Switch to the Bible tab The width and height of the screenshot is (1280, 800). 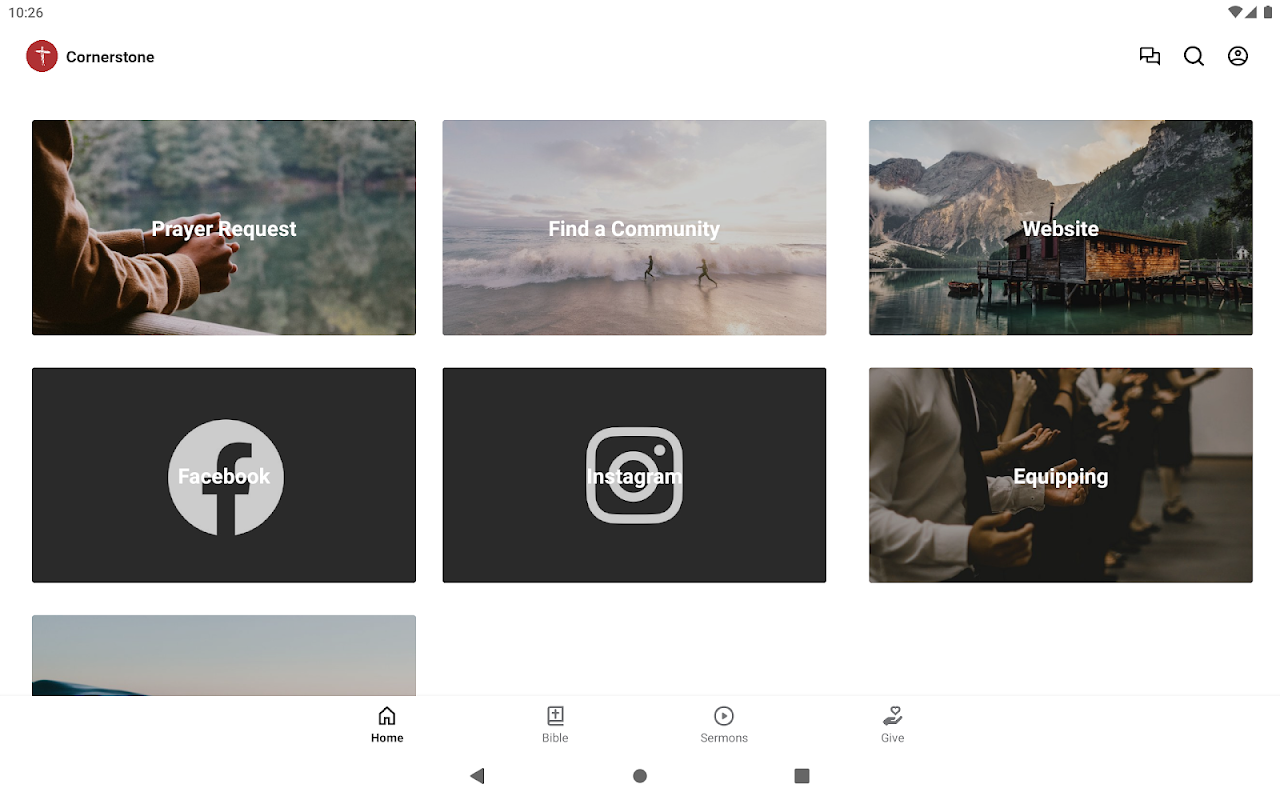(x=555, y=724)
